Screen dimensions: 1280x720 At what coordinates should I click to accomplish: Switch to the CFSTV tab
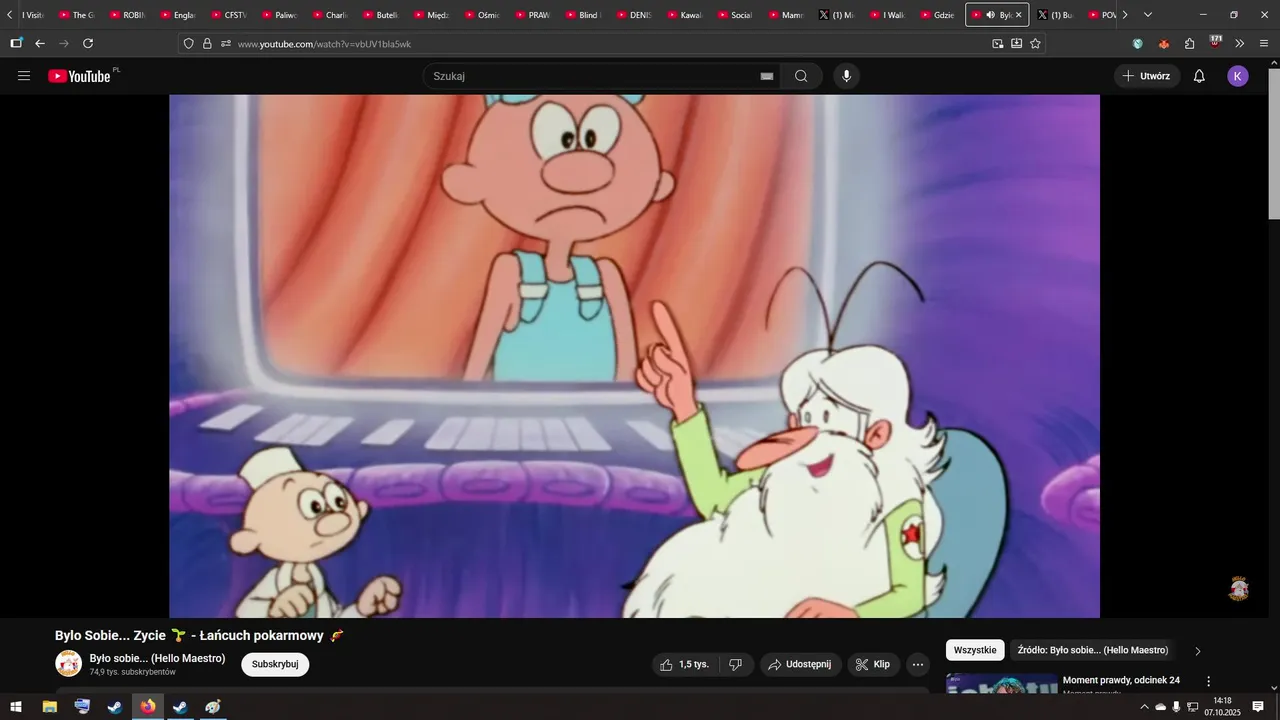tap(229, 15)
